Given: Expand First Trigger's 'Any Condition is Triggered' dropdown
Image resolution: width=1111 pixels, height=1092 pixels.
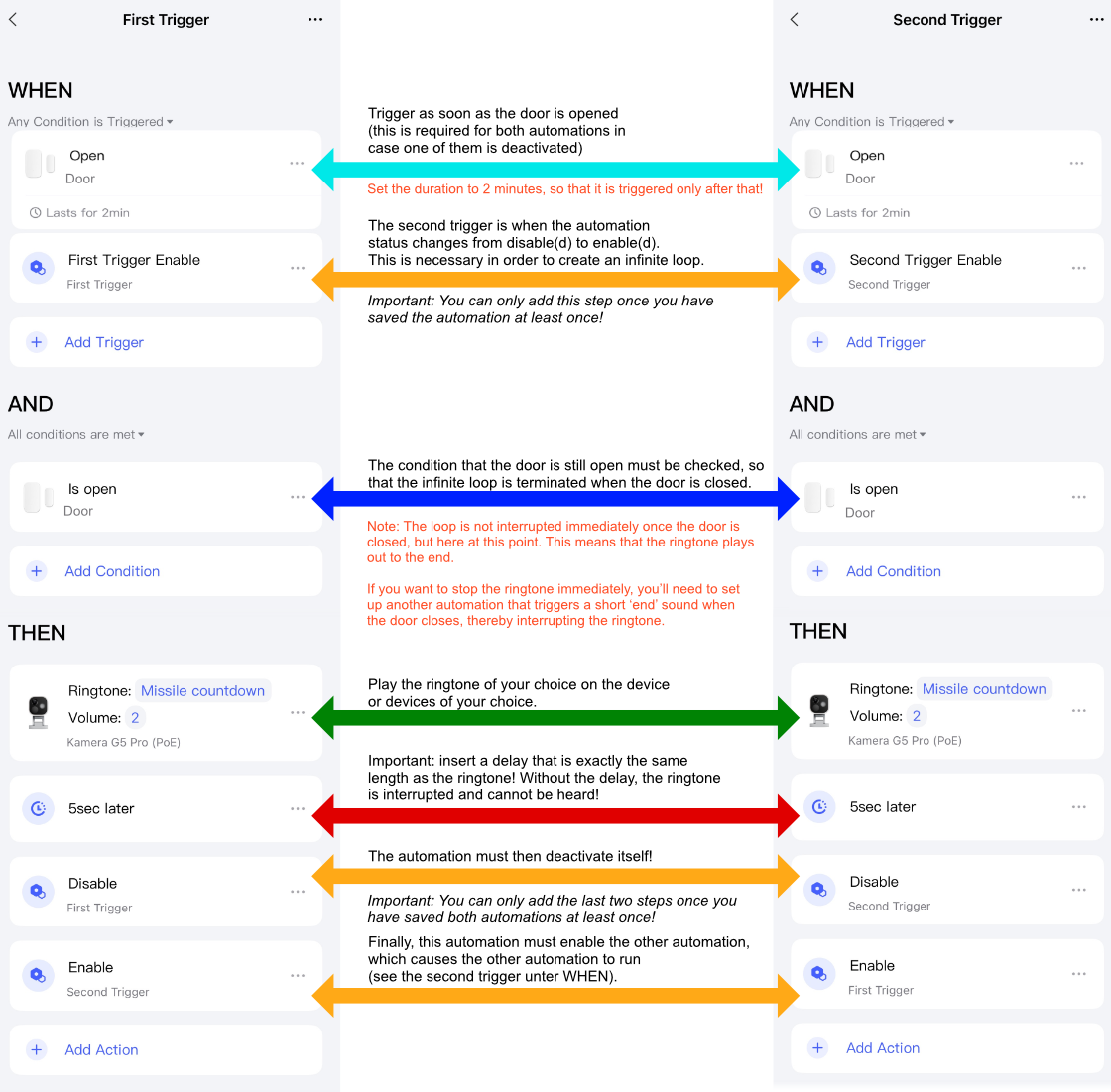Looking at the screenshot, I should [91, 122].
